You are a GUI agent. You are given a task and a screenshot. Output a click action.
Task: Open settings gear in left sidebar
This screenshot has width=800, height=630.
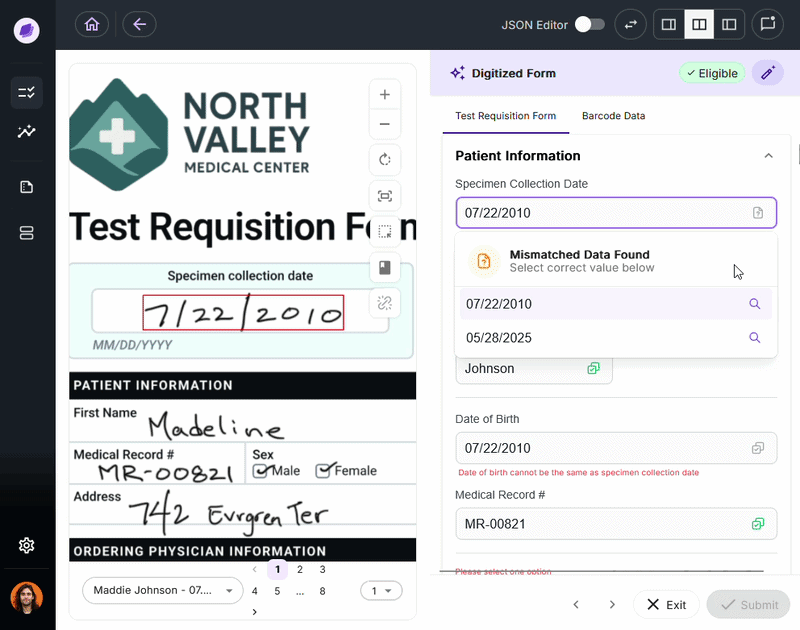(x=27, y=545)
